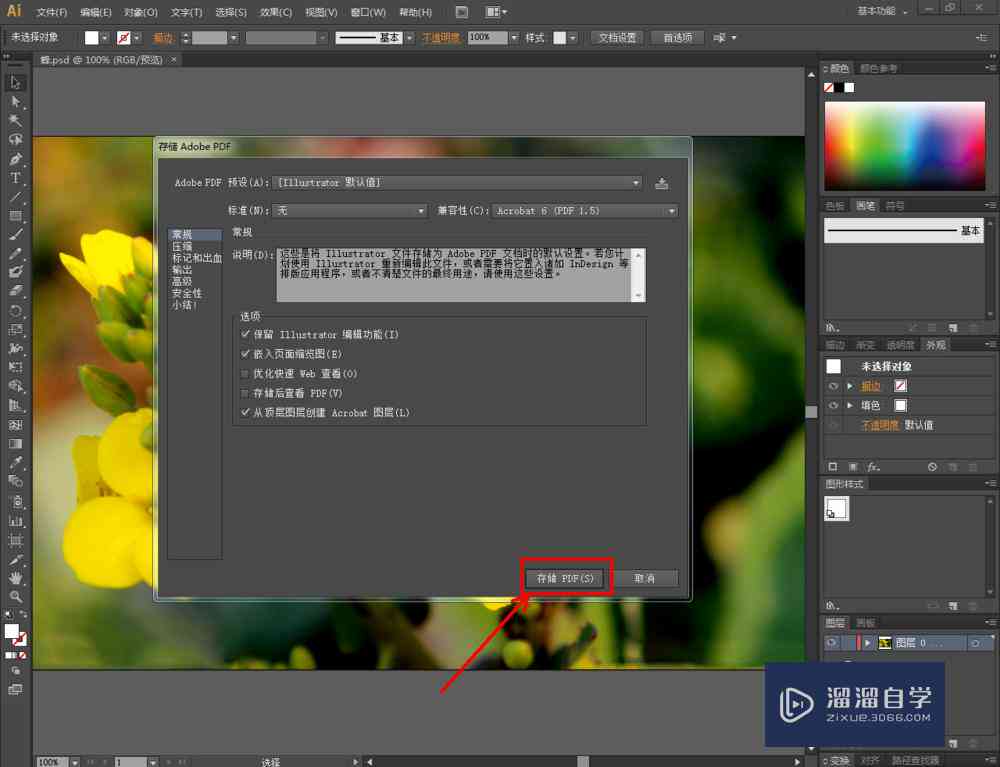Open the style dropdown in control bar

pyautogui.click(x=572, y=38)
